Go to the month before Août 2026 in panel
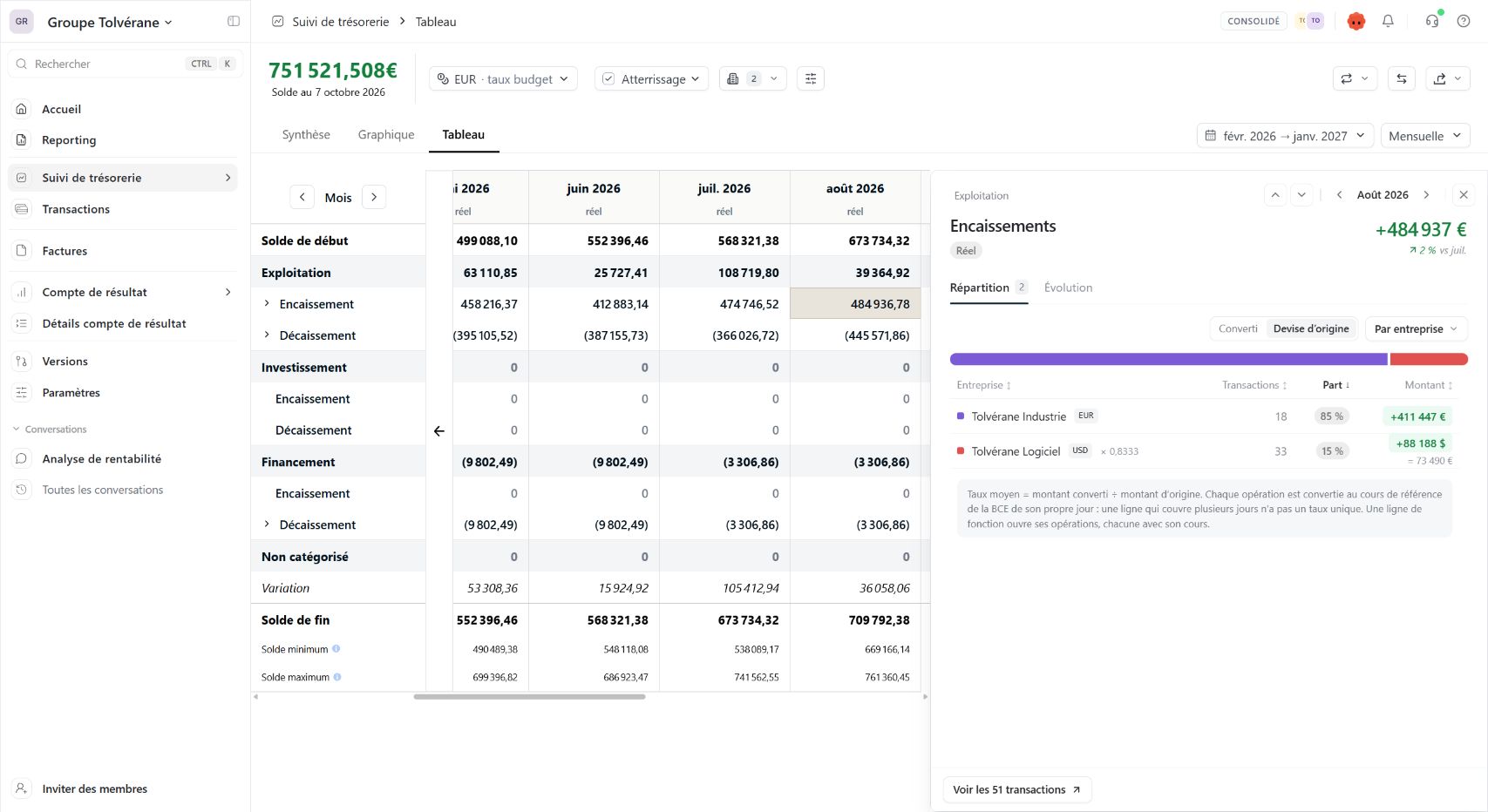 click(x=1339, y=195)
